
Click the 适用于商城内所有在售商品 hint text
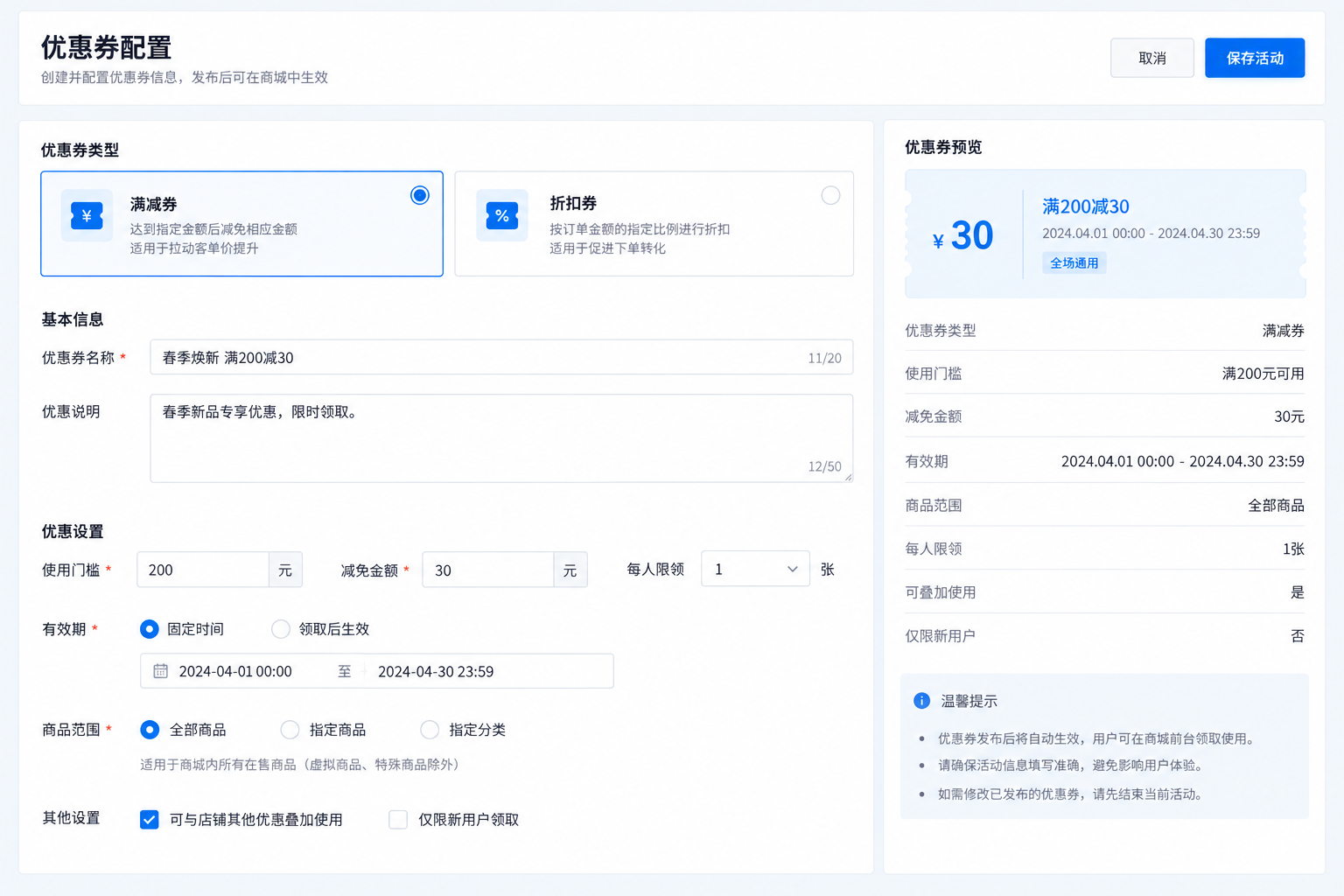tap(299, 765)
